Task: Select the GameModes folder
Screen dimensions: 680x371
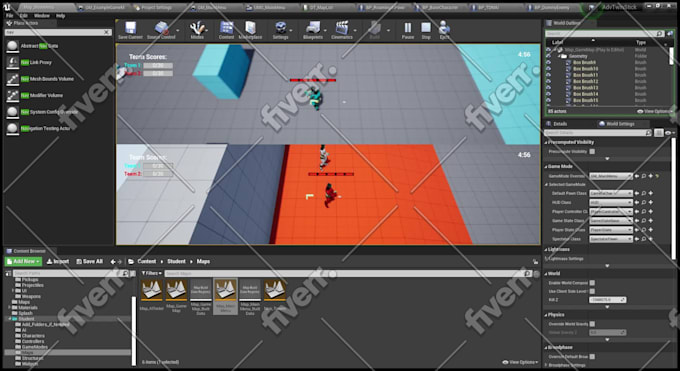Action: (35, 347)
